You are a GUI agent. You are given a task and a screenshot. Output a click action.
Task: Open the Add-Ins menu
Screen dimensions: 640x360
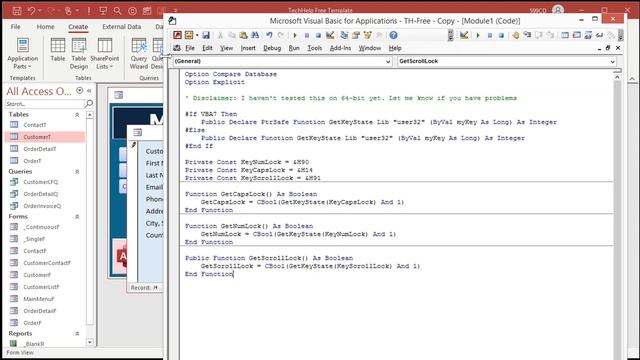pos(340,48)
